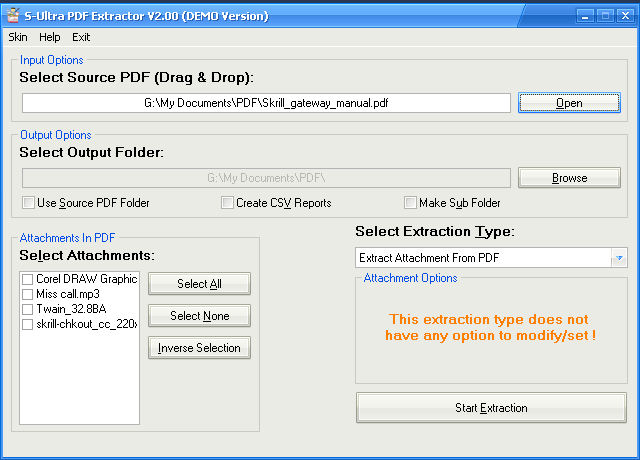Enable Use Source PDF Folder checkbox
Screen dimensions: 640x460
point(29,203)
